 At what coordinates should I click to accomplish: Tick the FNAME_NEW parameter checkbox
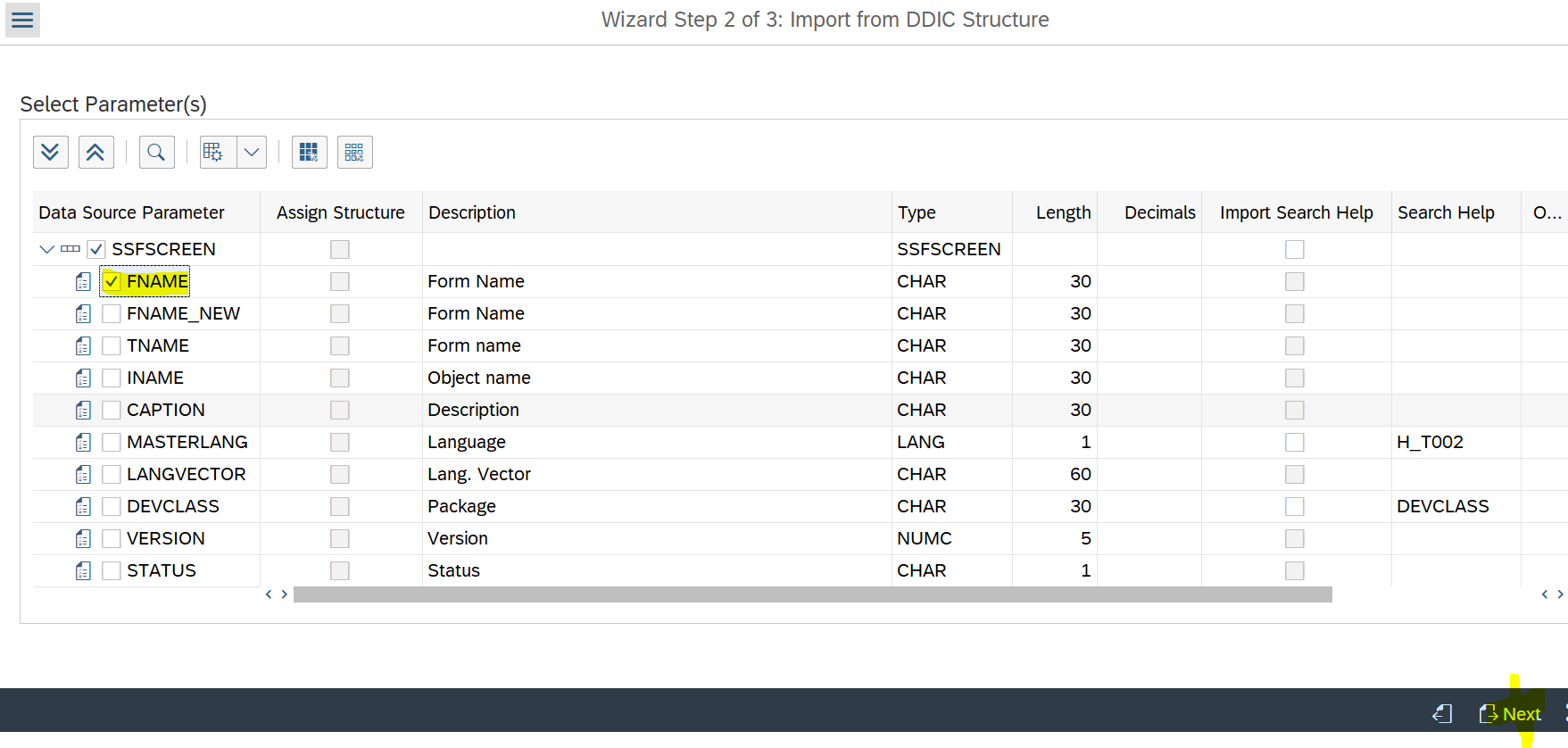click(x=112, y=314)
